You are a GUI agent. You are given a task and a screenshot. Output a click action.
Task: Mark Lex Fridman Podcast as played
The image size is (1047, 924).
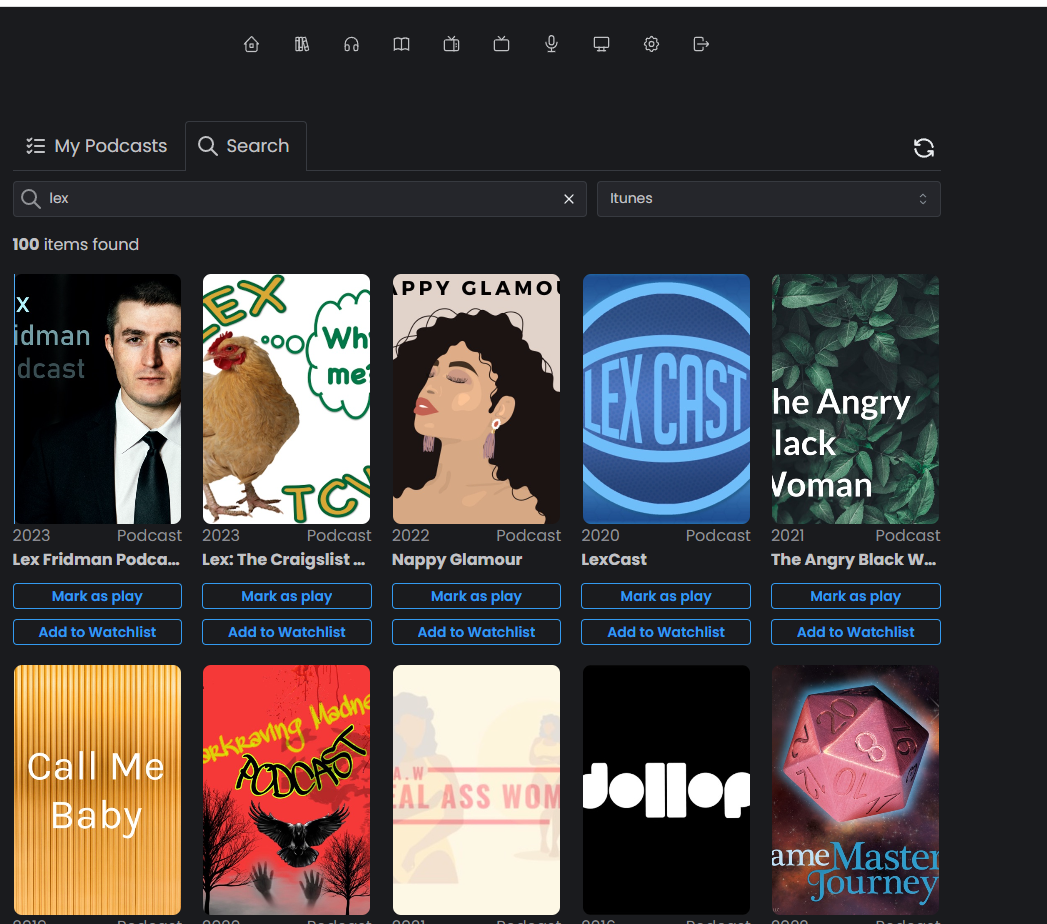tap(97, 596)
